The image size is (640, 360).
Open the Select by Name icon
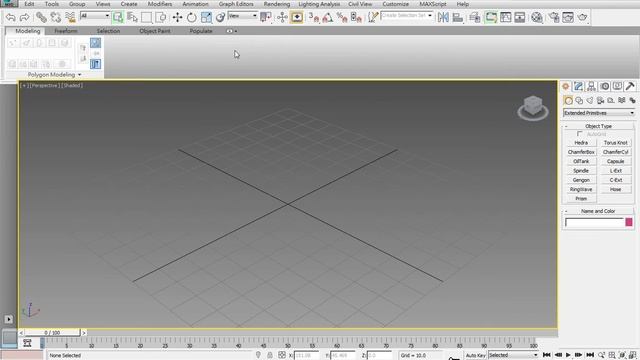pyautogui.click(x=132, y=17)
